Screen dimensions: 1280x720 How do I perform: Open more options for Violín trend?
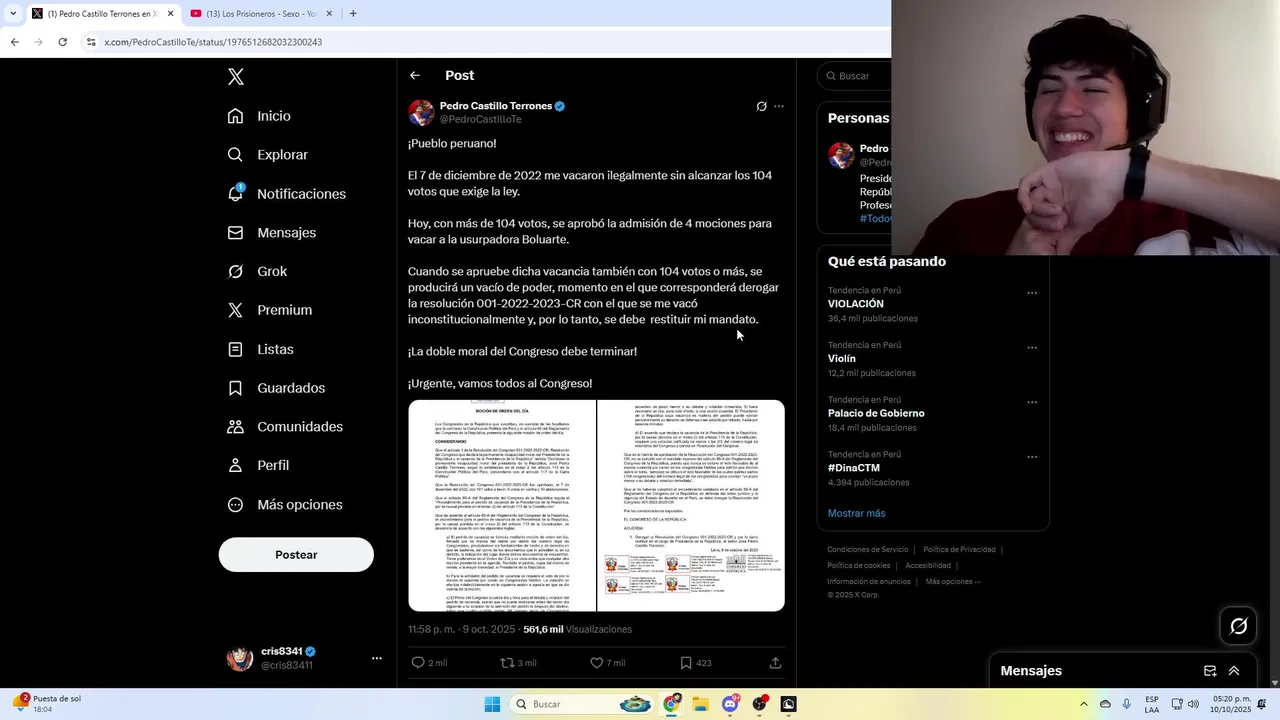(x=1032, y=348)
